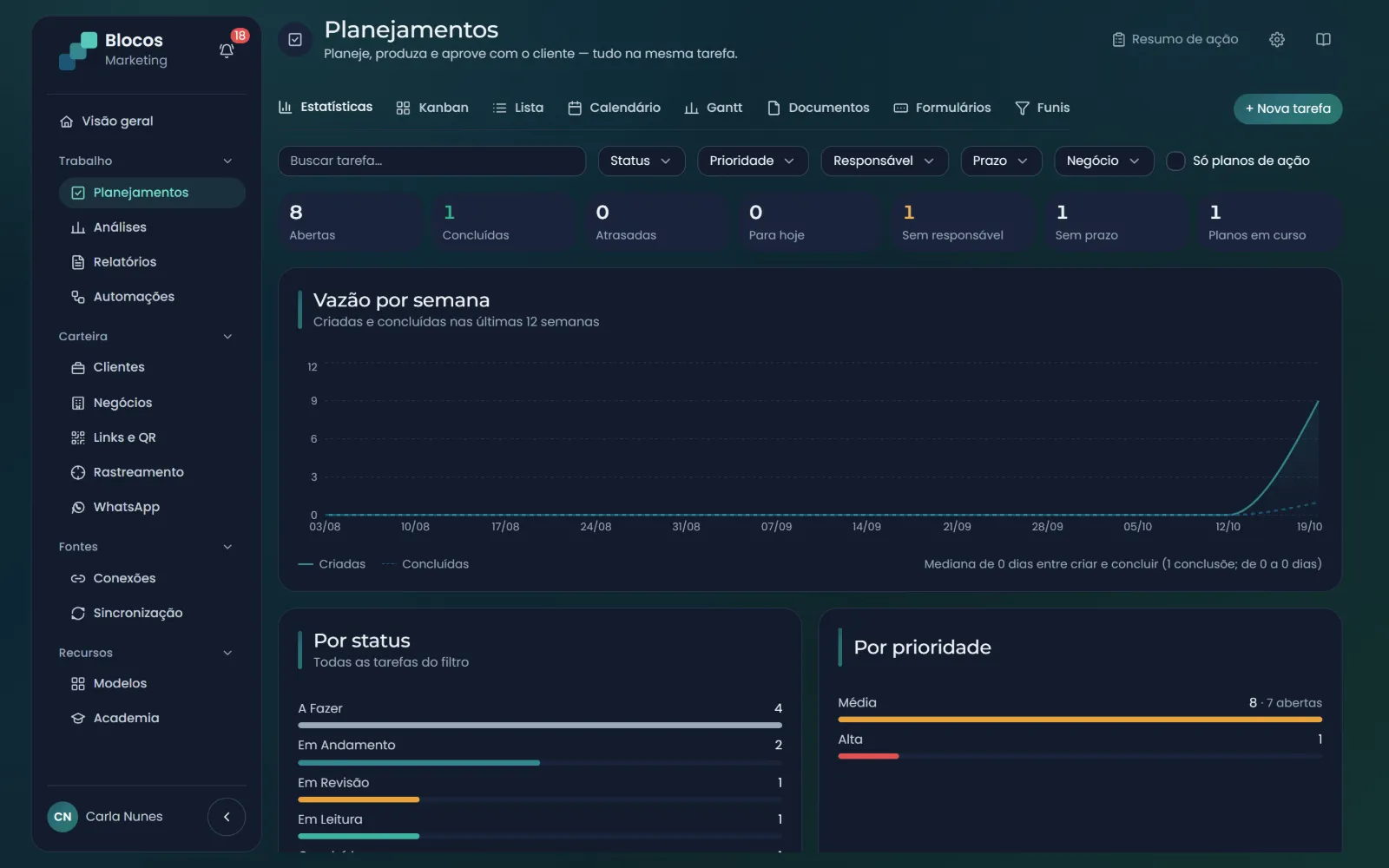This screenshot has height=868, width=1389.
Task: Open the Status filter dropdown
Action: coord(642,161)
